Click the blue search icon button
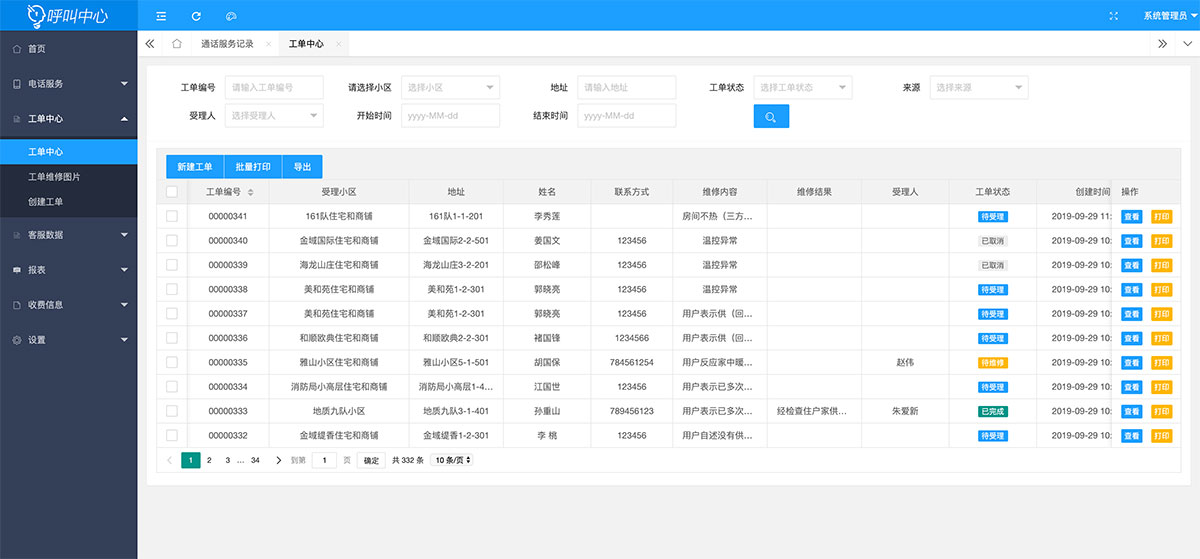Viewport: 1200px width, 559px height. [771, 116]
